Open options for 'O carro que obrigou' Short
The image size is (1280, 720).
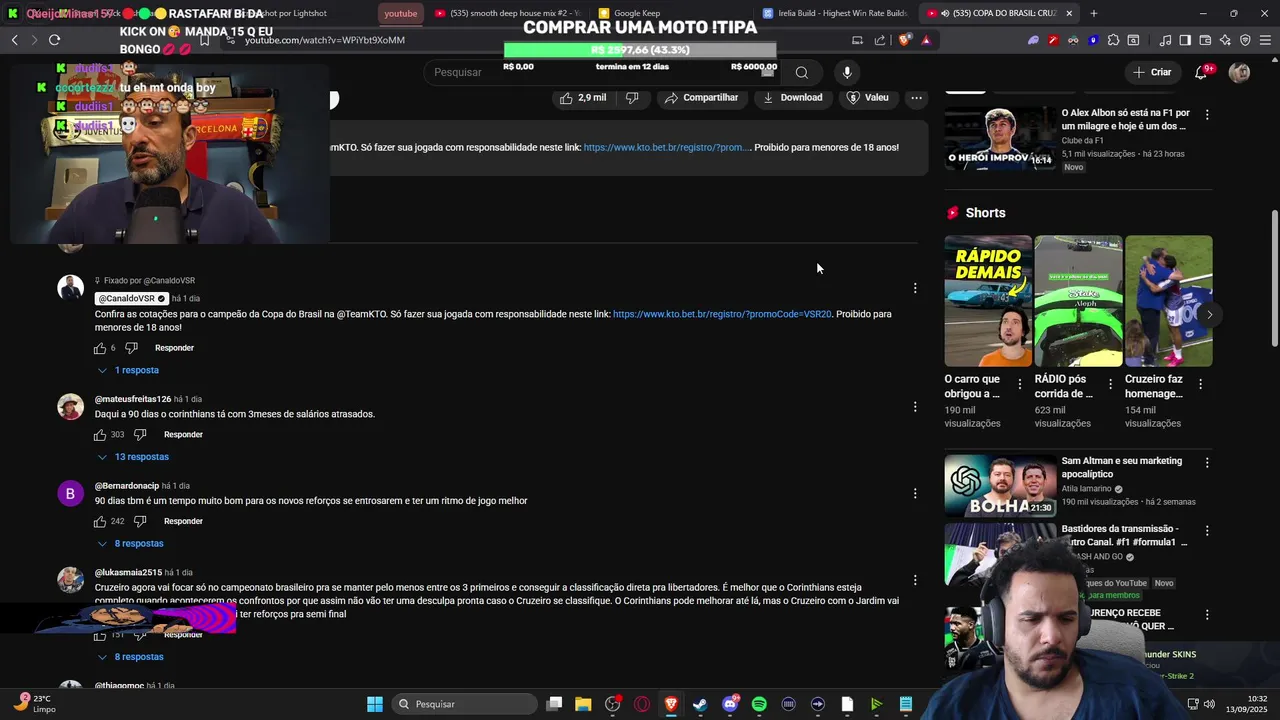pyautogui.click(x=1019, y=384)
